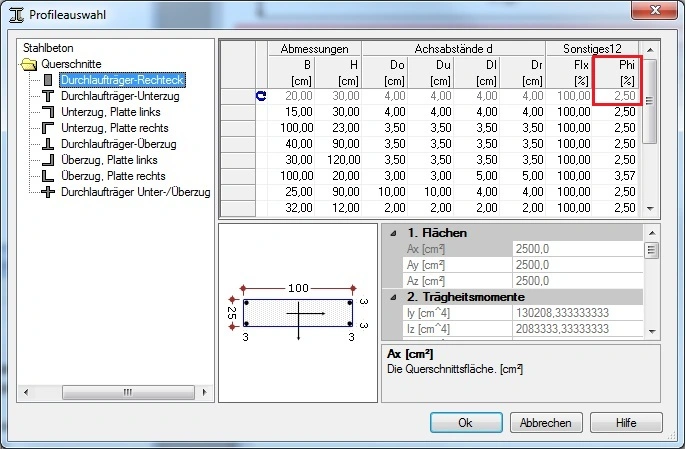686x449 pixels.
Task: Open Hilfe button
Action: pyautogui.click(x=626, y=423)
